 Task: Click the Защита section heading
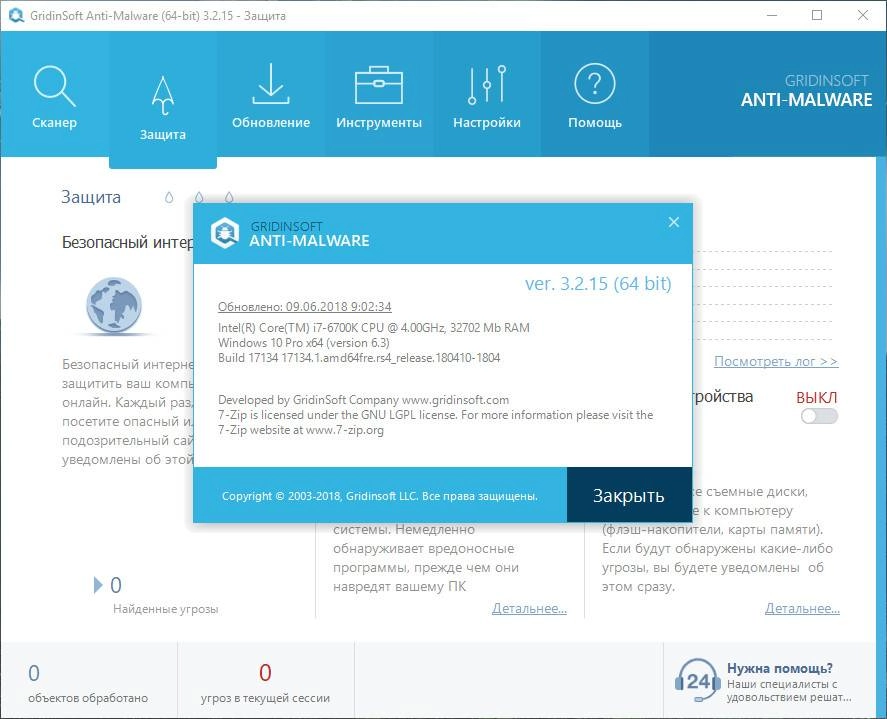pyautogui.click(x=91, y=197)
